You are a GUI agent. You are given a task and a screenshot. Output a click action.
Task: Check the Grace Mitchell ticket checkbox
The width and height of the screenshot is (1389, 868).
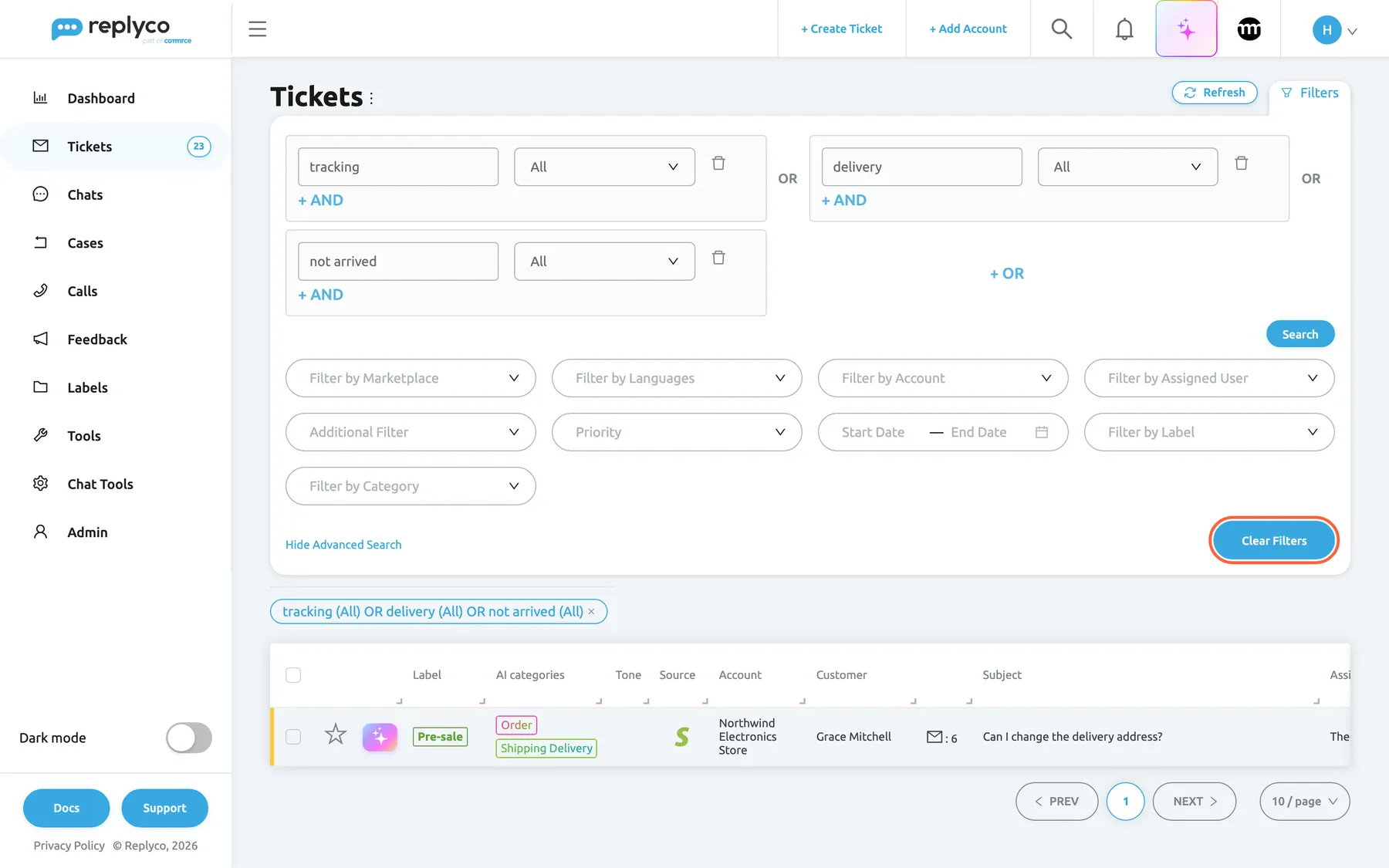click(293, 737)
